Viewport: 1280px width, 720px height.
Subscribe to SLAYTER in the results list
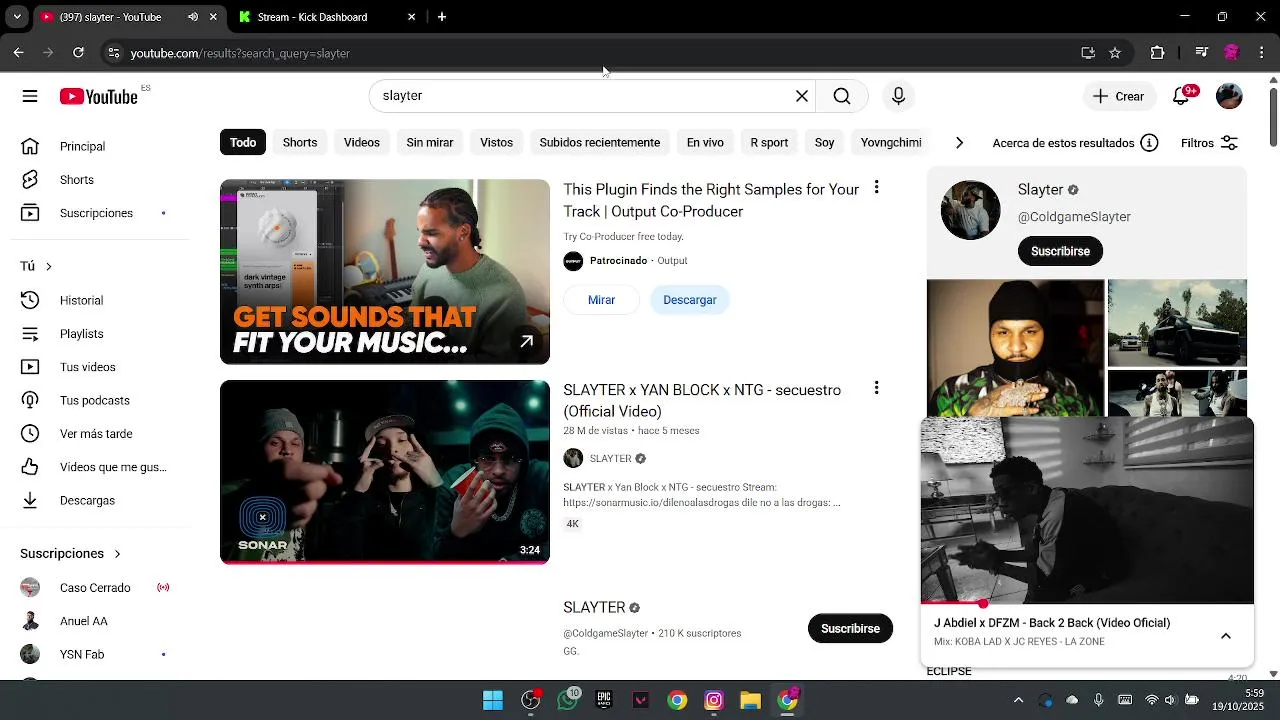tap(850, 629)
